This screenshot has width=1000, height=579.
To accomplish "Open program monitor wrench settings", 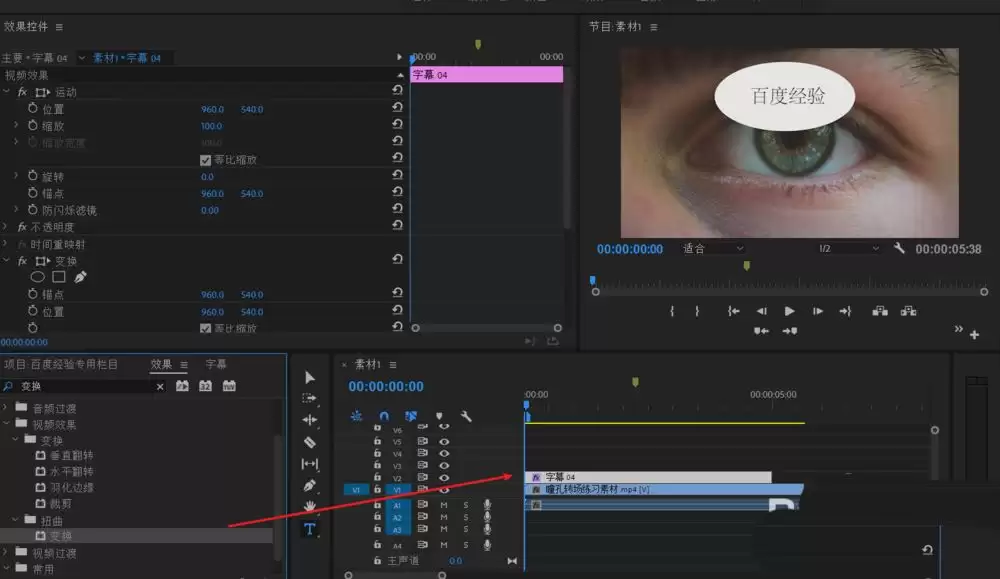I will tap(899, 248).
